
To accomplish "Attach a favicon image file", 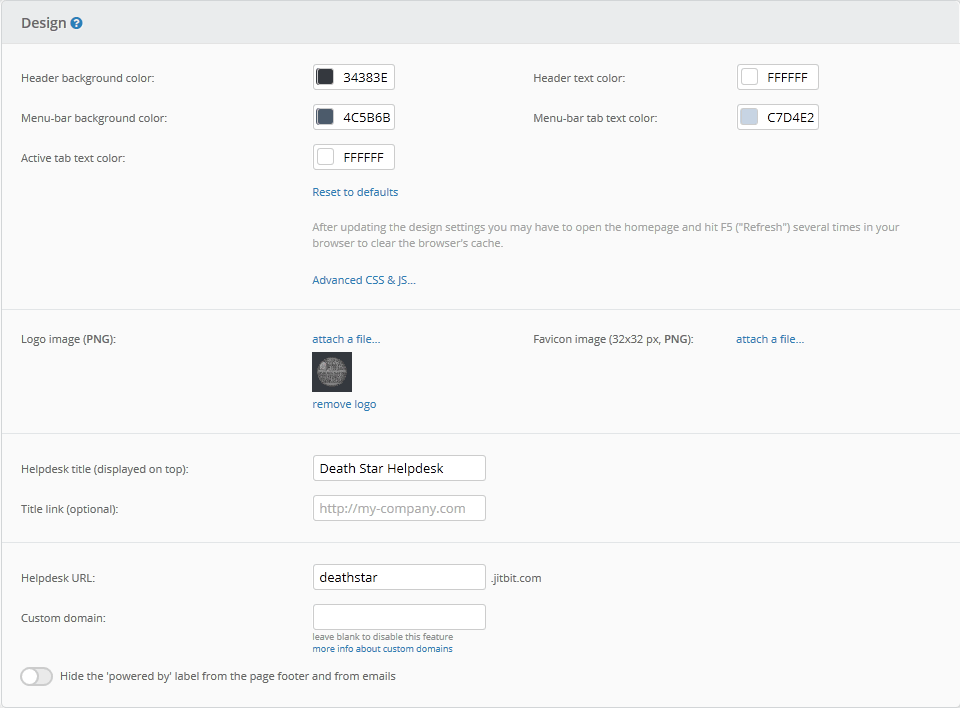I will (770, 338).
